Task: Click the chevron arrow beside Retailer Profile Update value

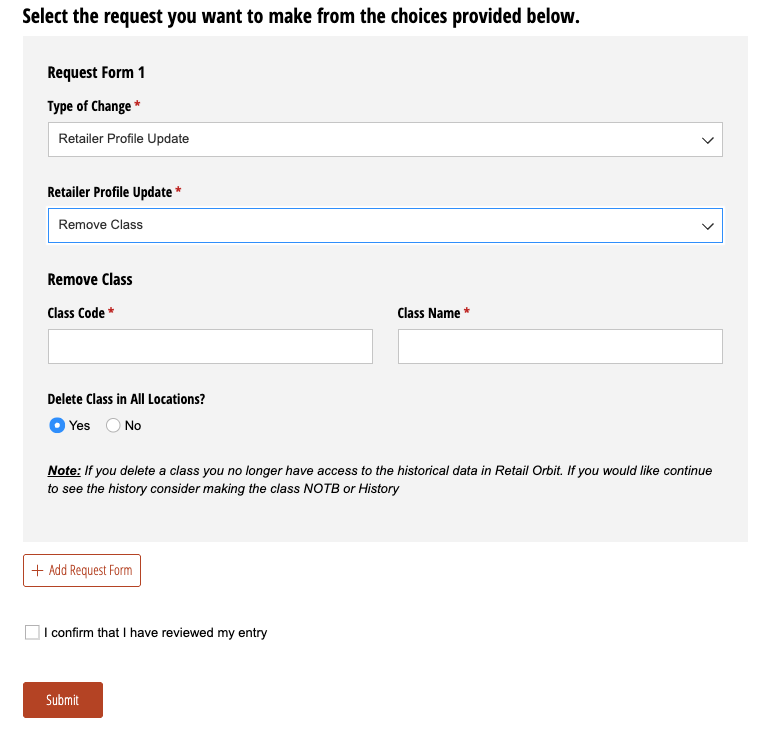Action: coord(707,140)
